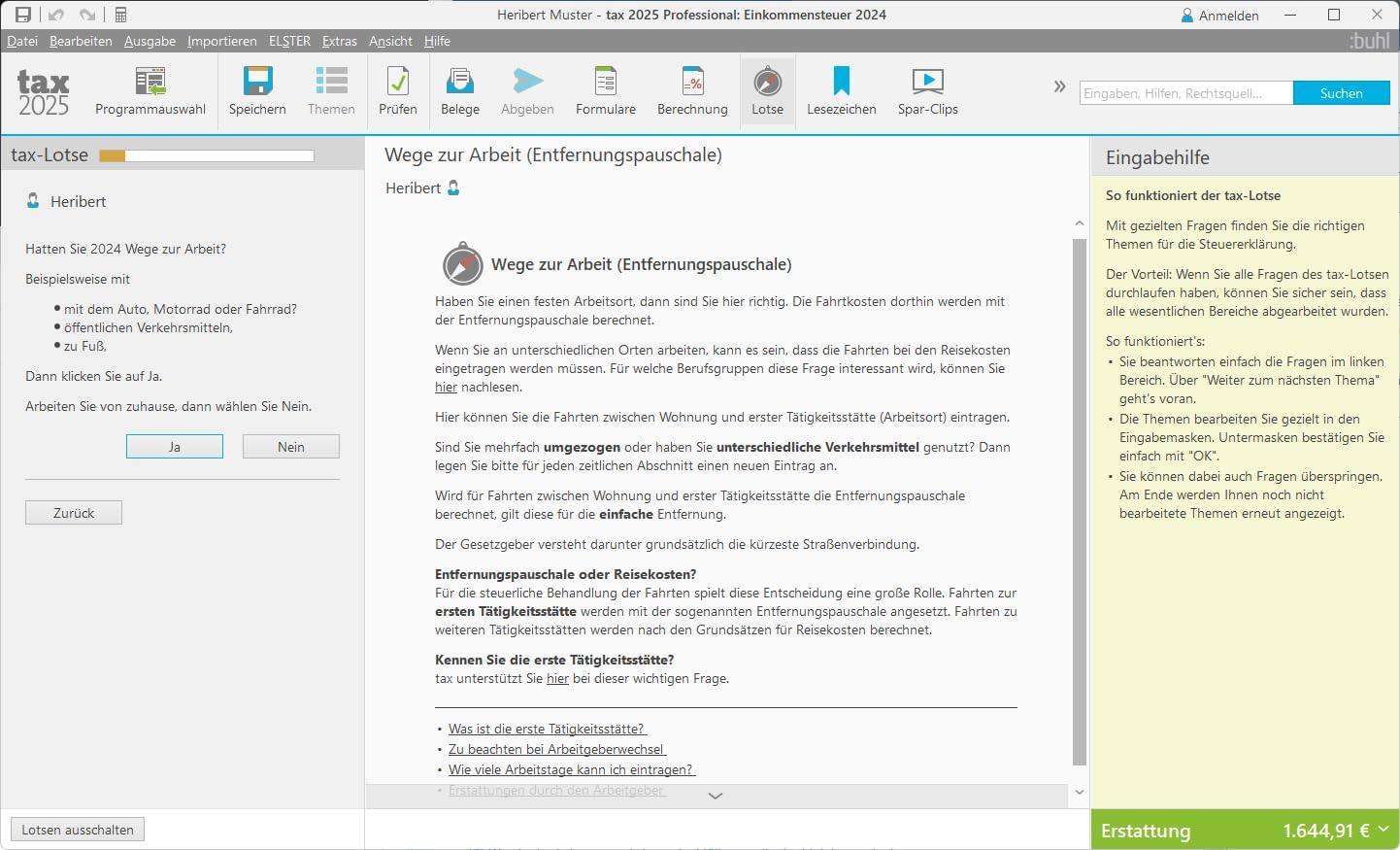The image size is (1400, 850).
Task: Click the calculator icon in title bar
Action: click(121, 15)
